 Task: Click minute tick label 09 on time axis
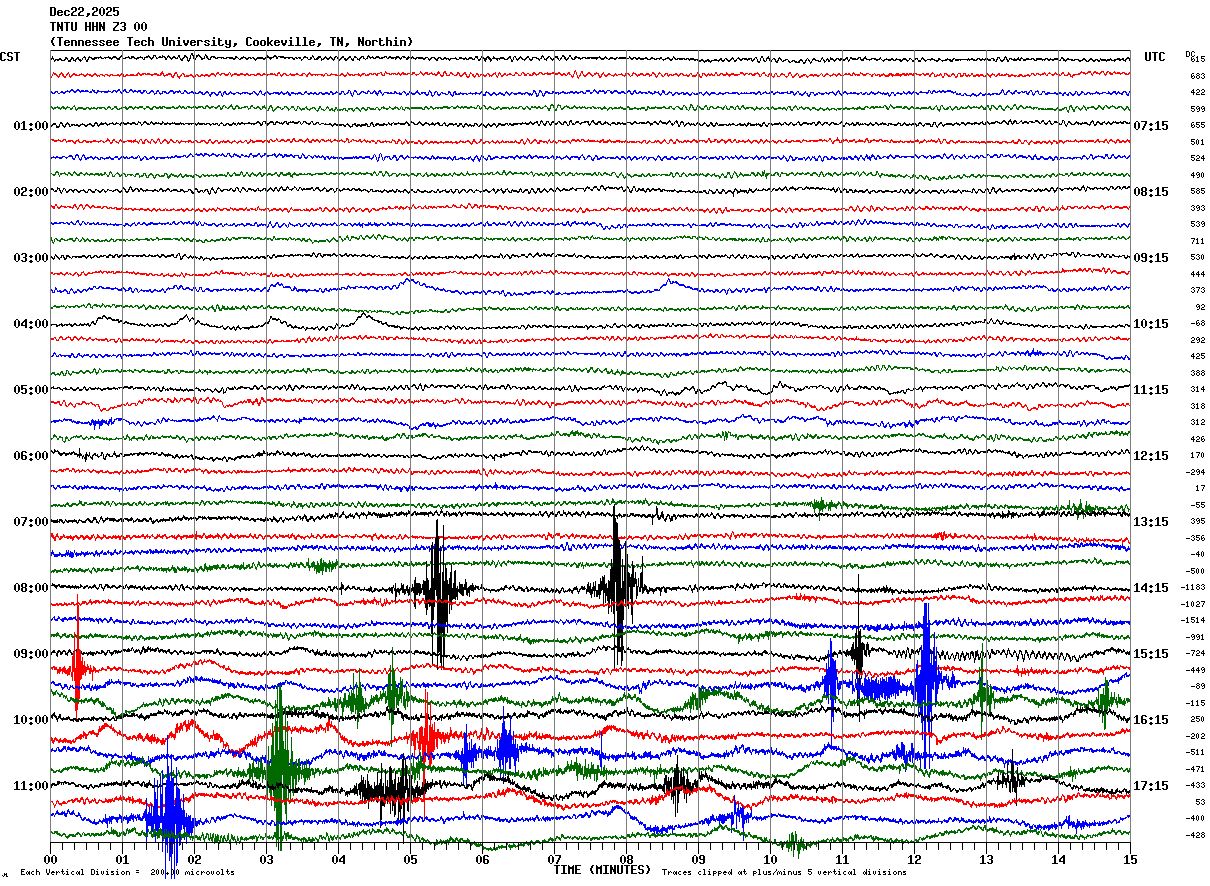coord(699,860)
